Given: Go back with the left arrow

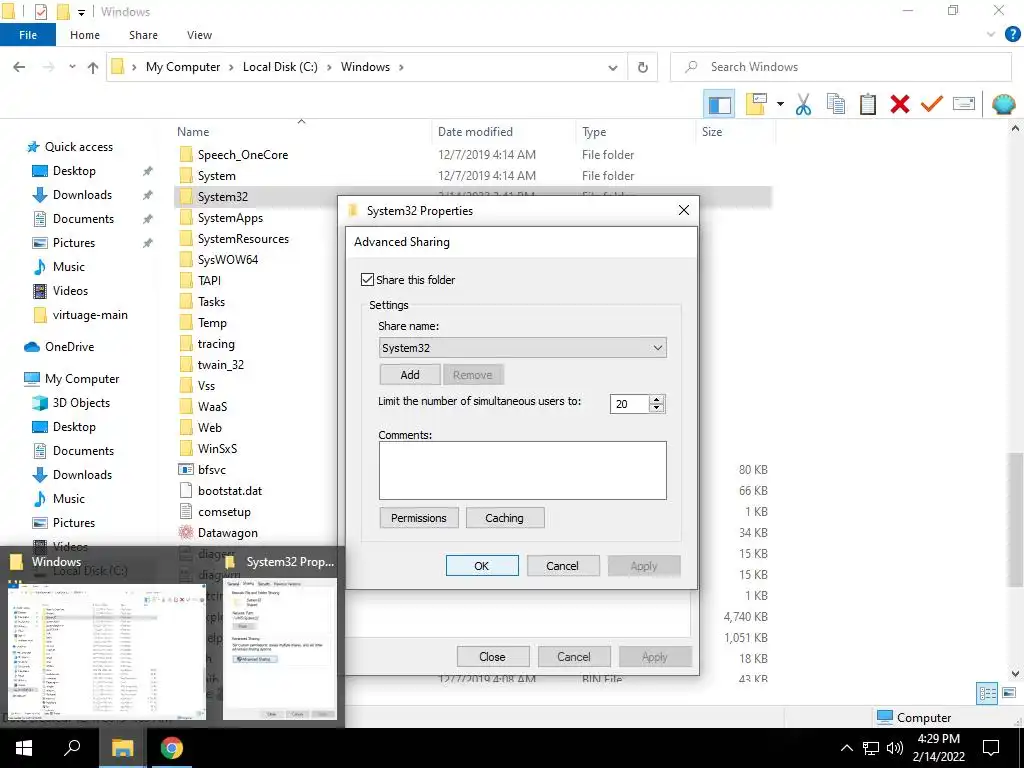Looking at the screenshot, I should coord(20,67).
